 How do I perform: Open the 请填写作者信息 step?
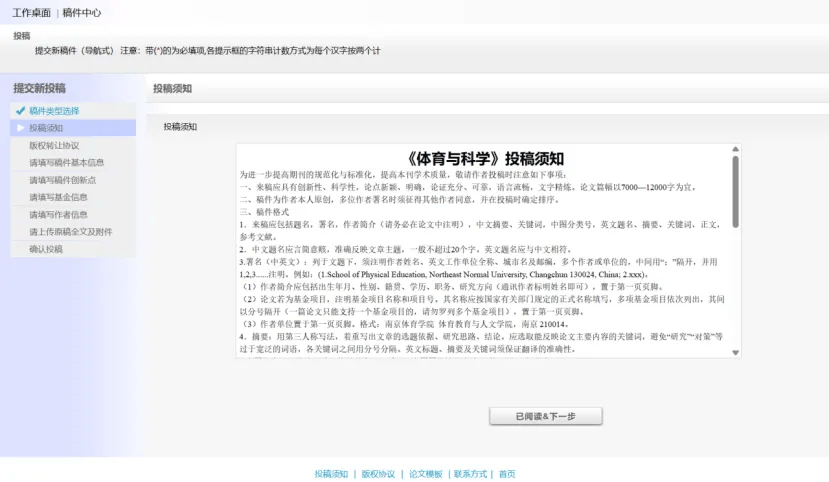tap(58, 214)
